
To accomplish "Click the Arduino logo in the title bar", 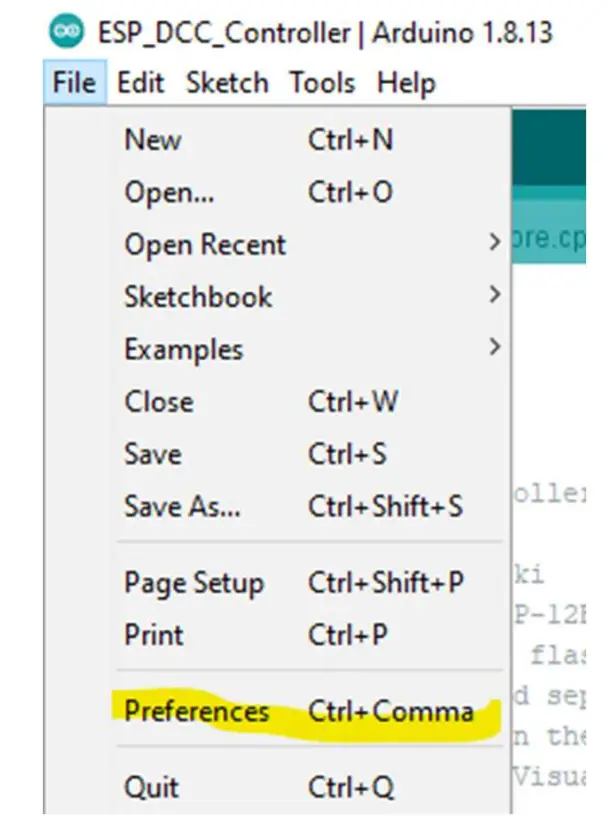I will point(65,32).
